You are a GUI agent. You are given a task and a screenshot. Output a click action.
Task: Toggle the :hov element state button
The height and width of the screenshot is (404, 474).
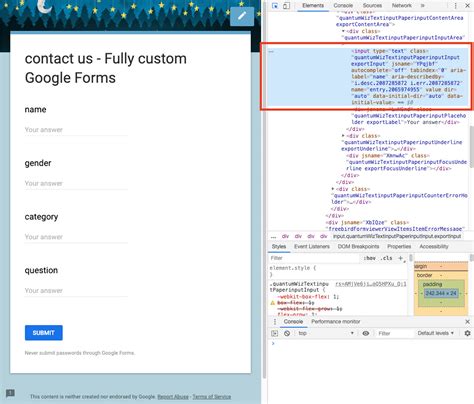(369, 258)
